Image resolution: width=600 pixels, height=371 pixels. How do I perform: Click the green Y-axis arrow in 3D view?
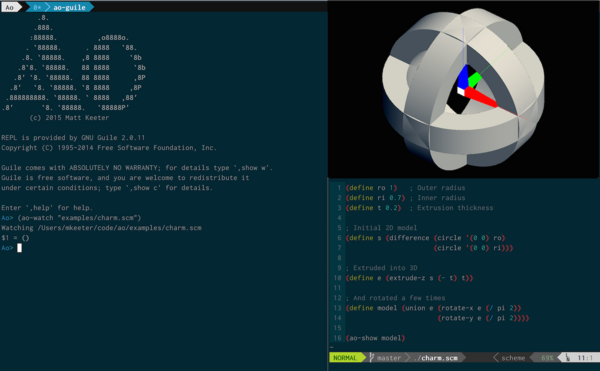pyautogui.click(x=475, y=80)
